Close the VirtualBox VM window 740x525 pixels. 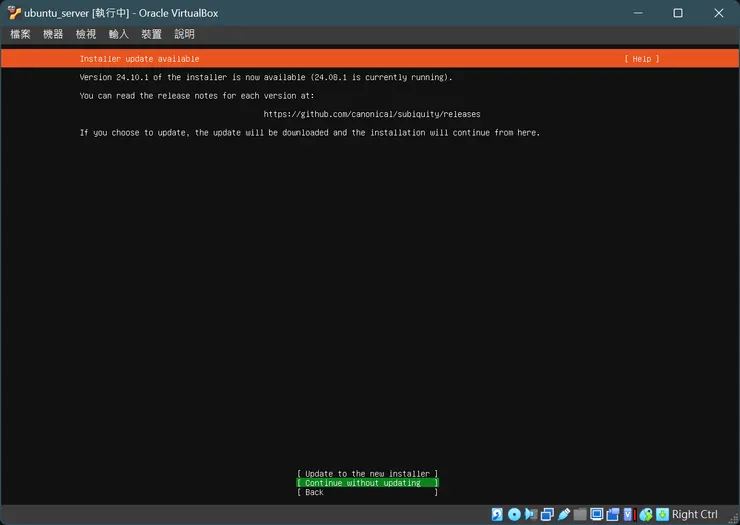[x=719, y=13]
